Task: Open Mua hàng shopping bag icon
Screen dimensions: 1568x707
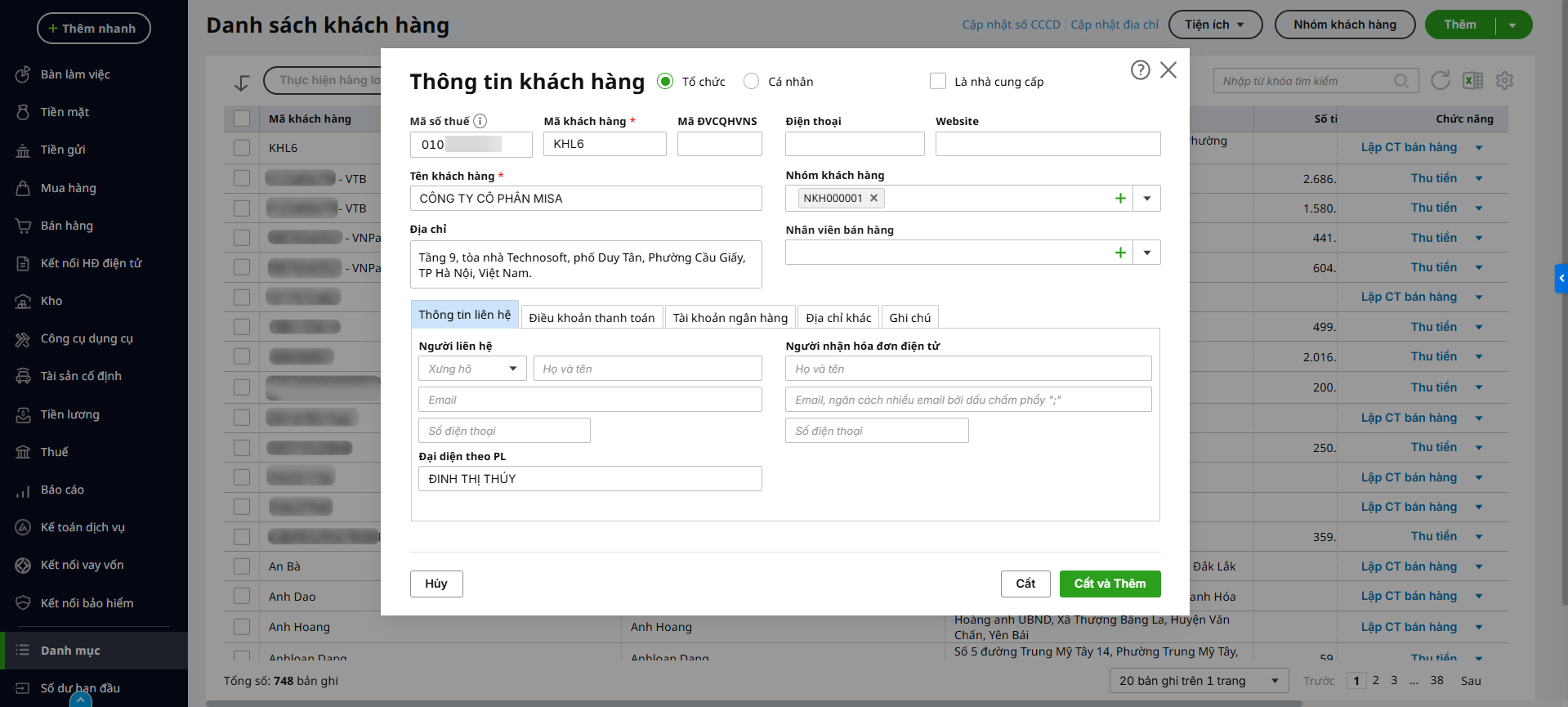Action: click(x=23, y=188)
